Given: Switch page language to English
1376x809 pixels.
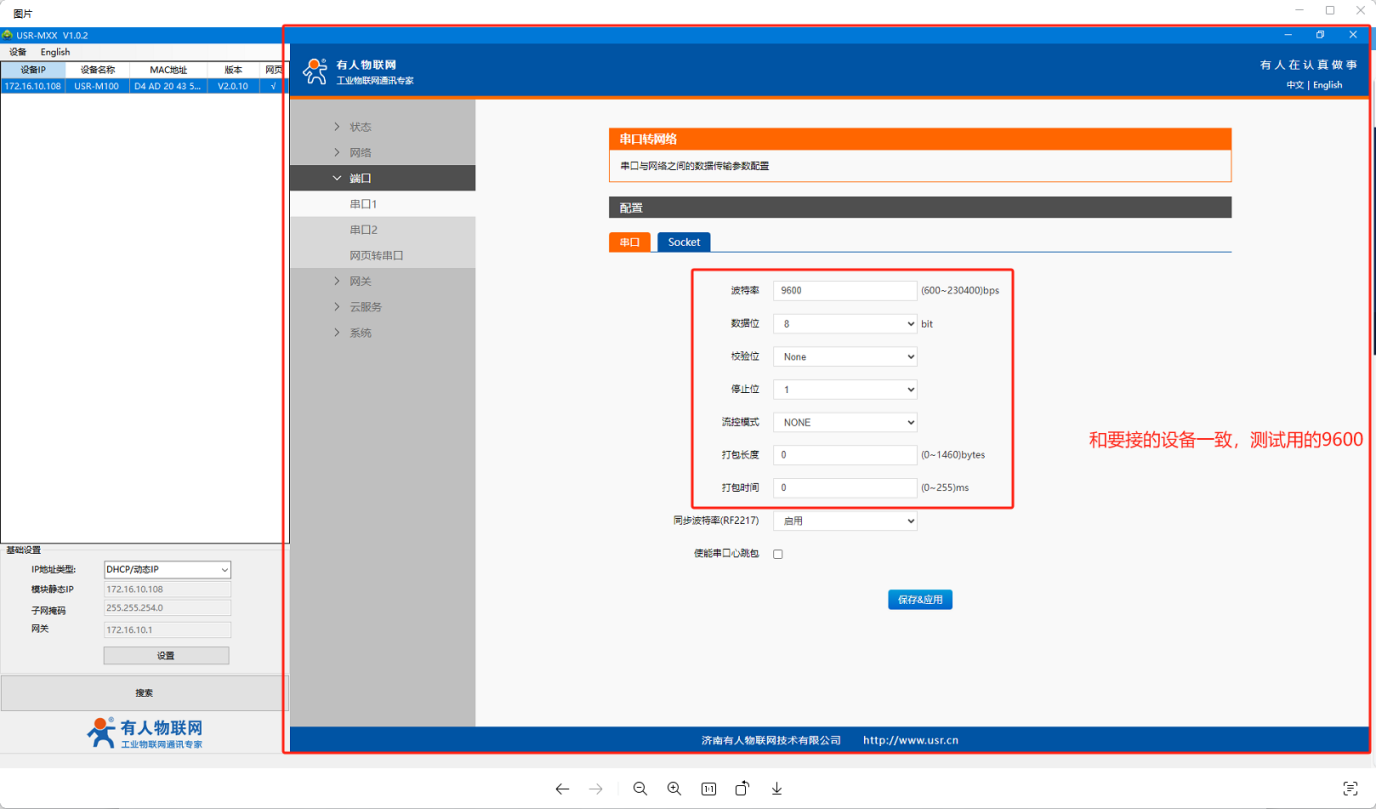Looking at the screenshot, I should (1328, 85).
